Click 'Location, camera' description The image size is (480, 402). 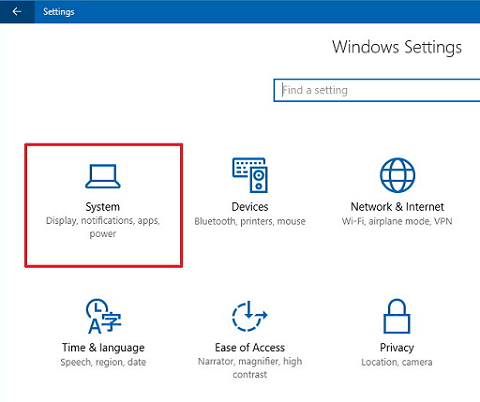click(397, 362)
